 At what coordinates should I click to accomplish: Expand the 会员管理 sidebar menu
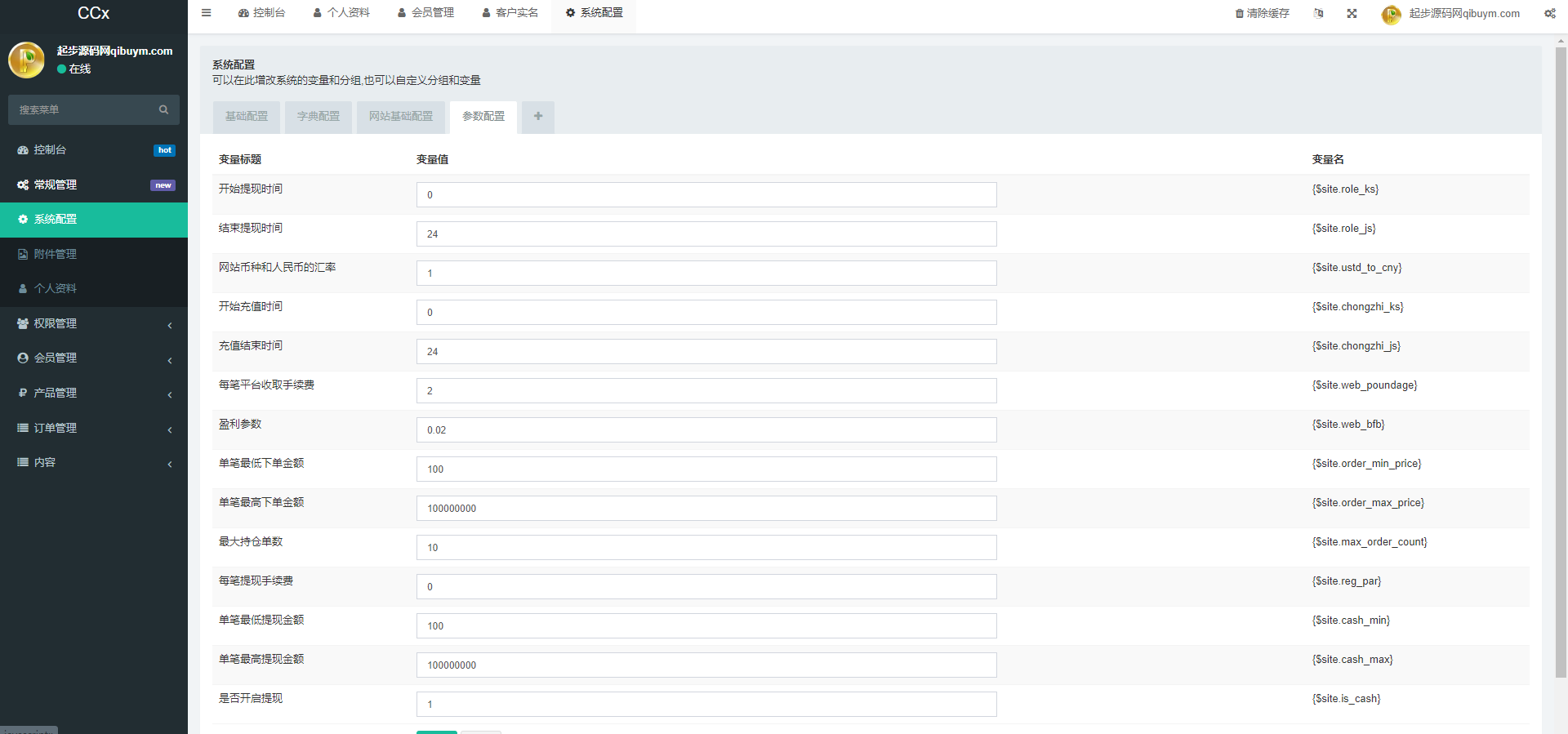pos(93,358)
